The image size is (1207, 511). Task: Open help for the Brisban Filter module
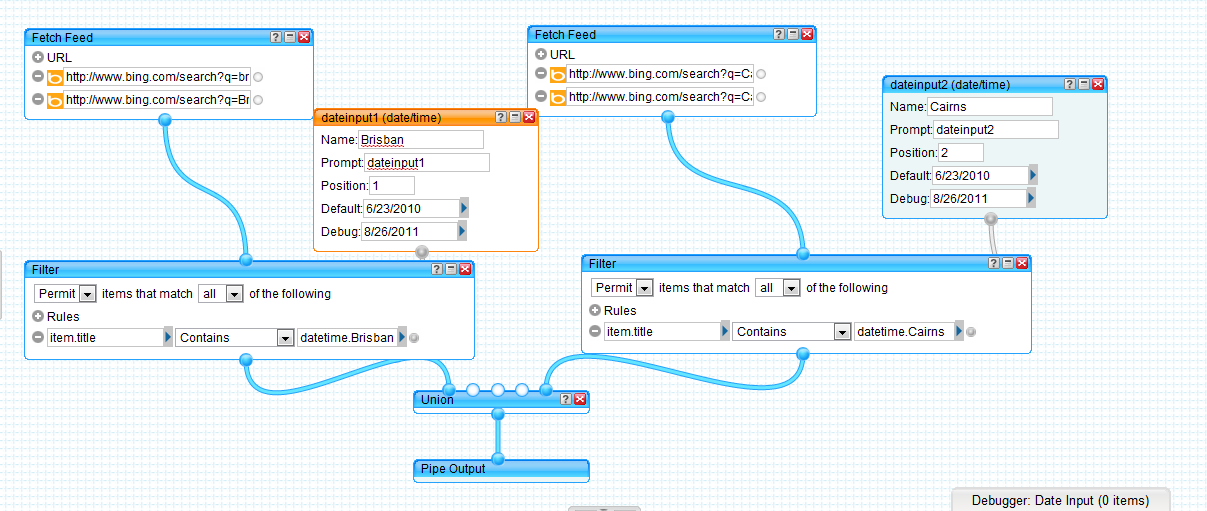click(x=437, y=269)
